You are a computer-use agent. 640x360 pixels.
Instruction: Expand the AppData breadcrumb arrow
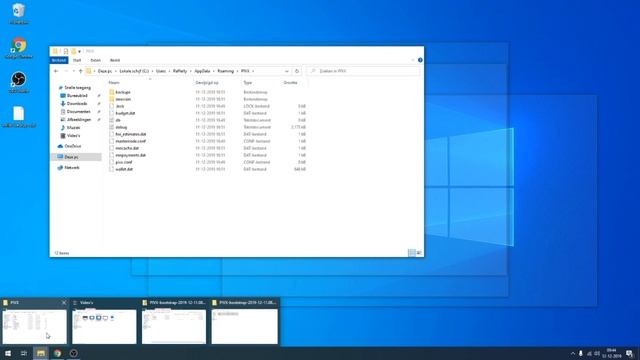[213, 71]
